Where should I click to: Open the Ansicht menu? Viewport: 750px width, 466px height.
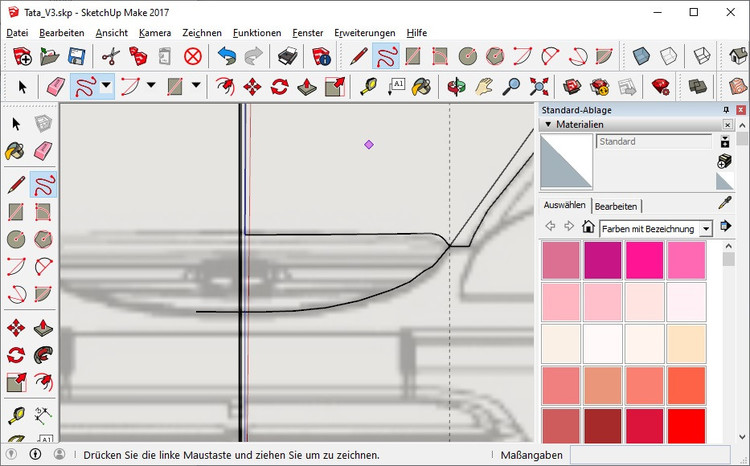[x=111, y=33]
